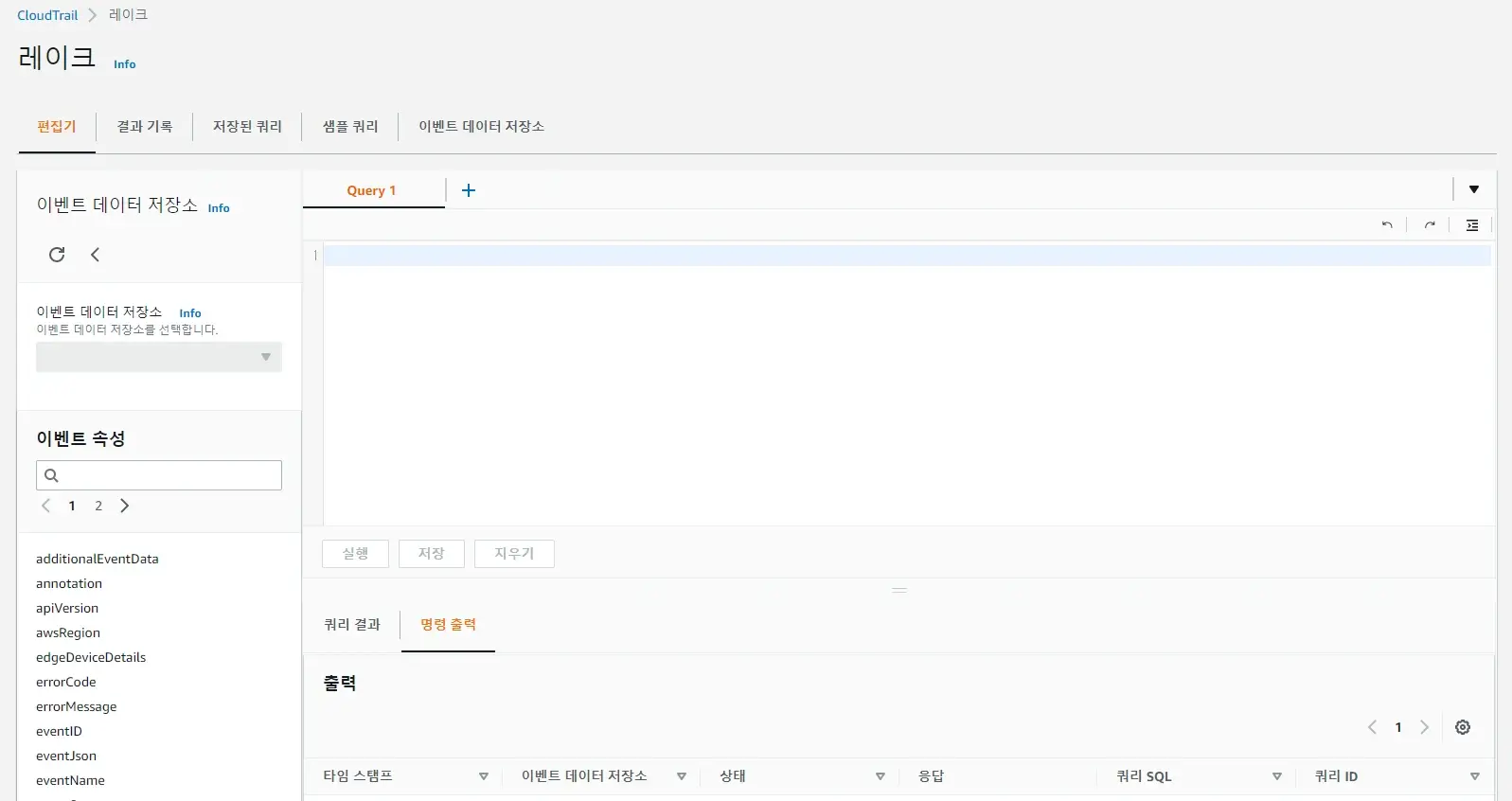The image size is (1512, 801).
Task: Open output table settings gear
Action: (1463, 727)
